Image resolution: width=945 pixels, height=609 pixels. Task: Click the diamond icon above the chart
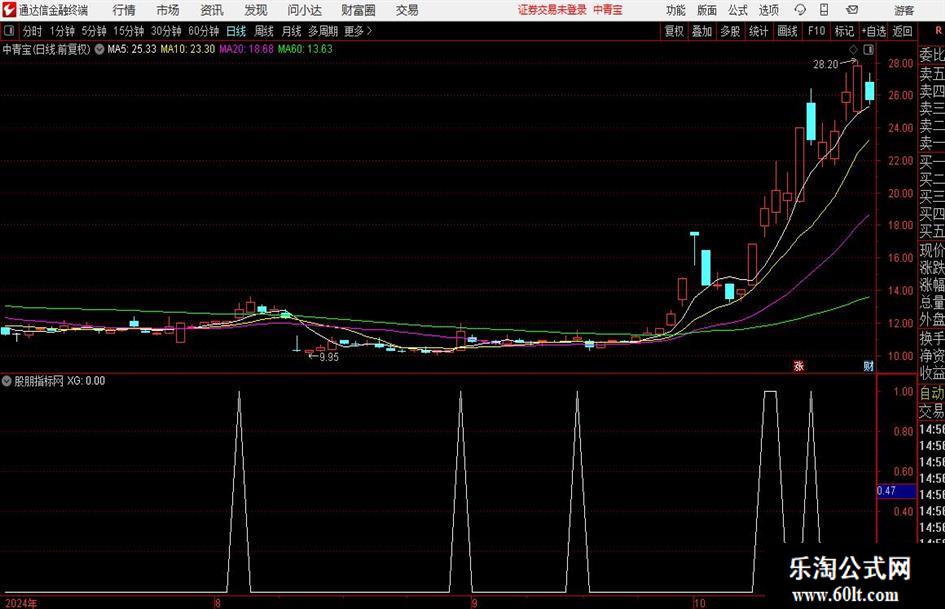point(853,49)
